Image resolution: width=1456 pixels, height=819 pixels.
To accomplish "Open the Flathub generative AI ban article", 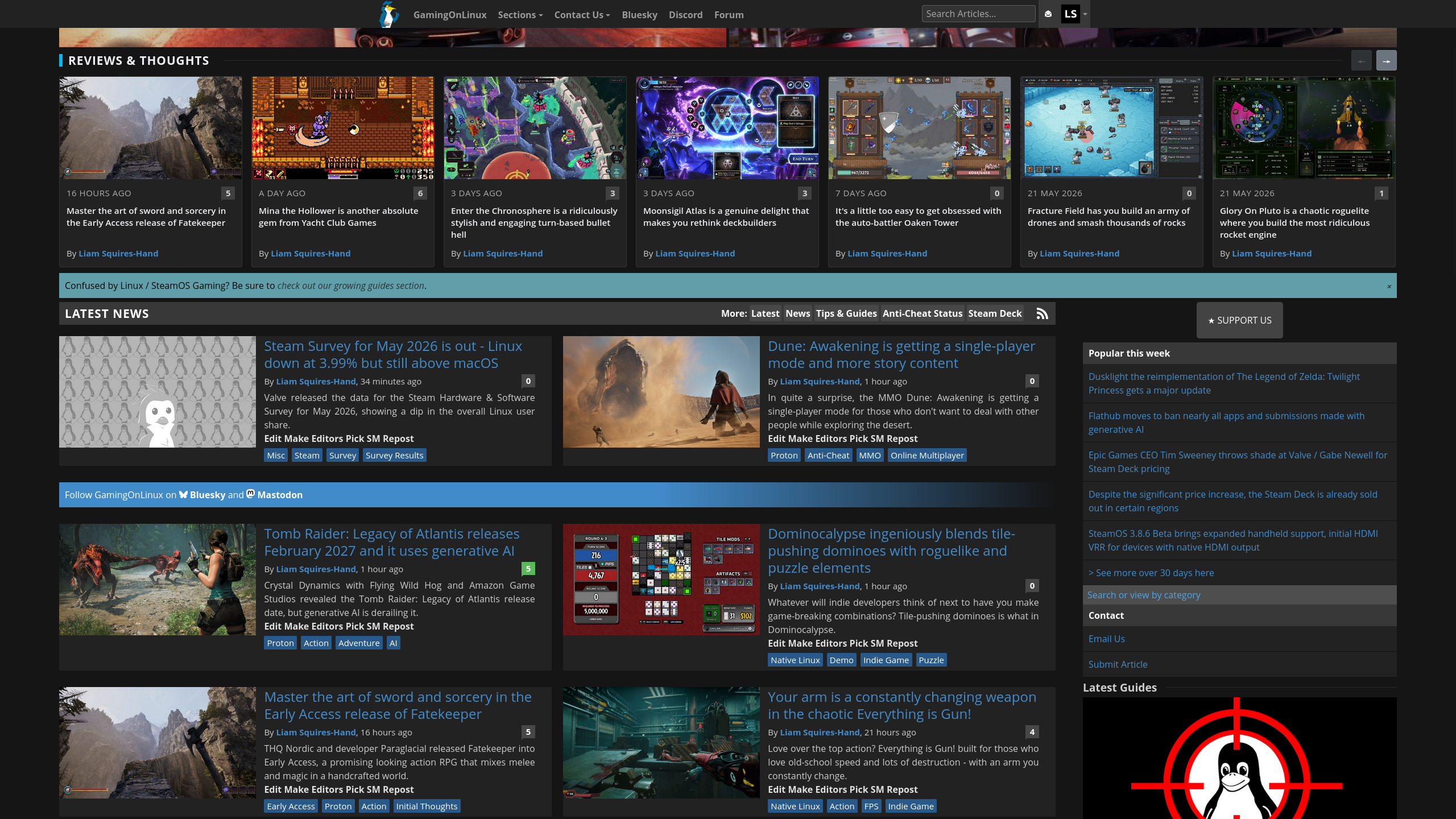I will [x=1226, y=423].
